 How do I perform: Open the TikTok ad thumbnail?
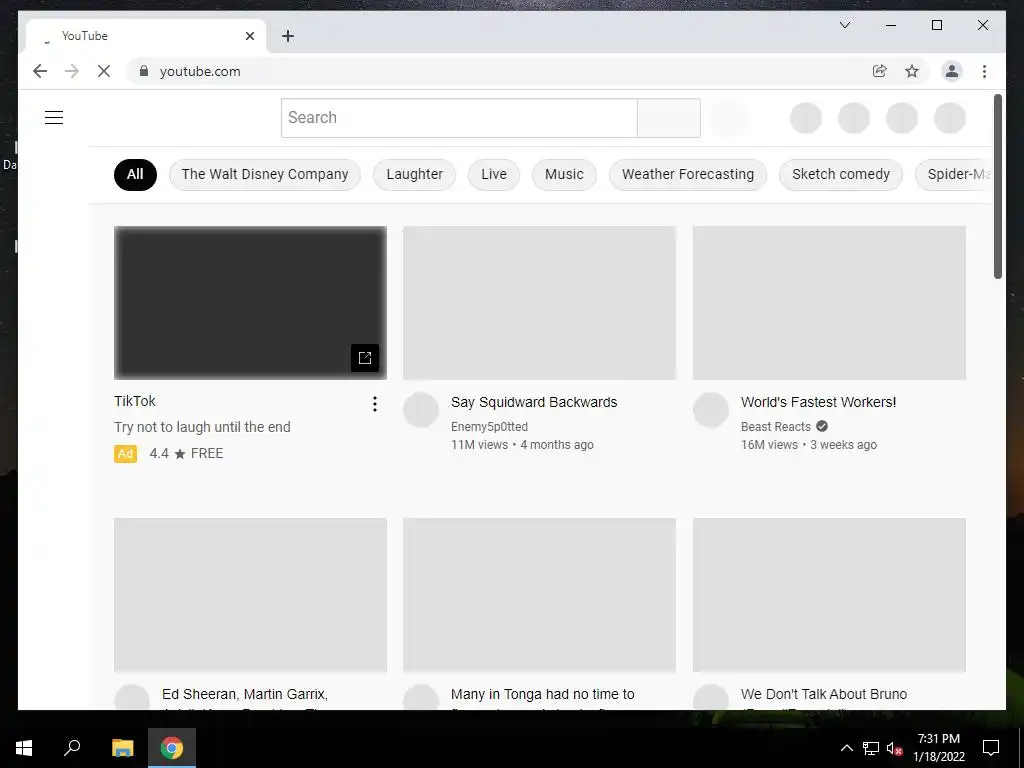coord(250,302)
